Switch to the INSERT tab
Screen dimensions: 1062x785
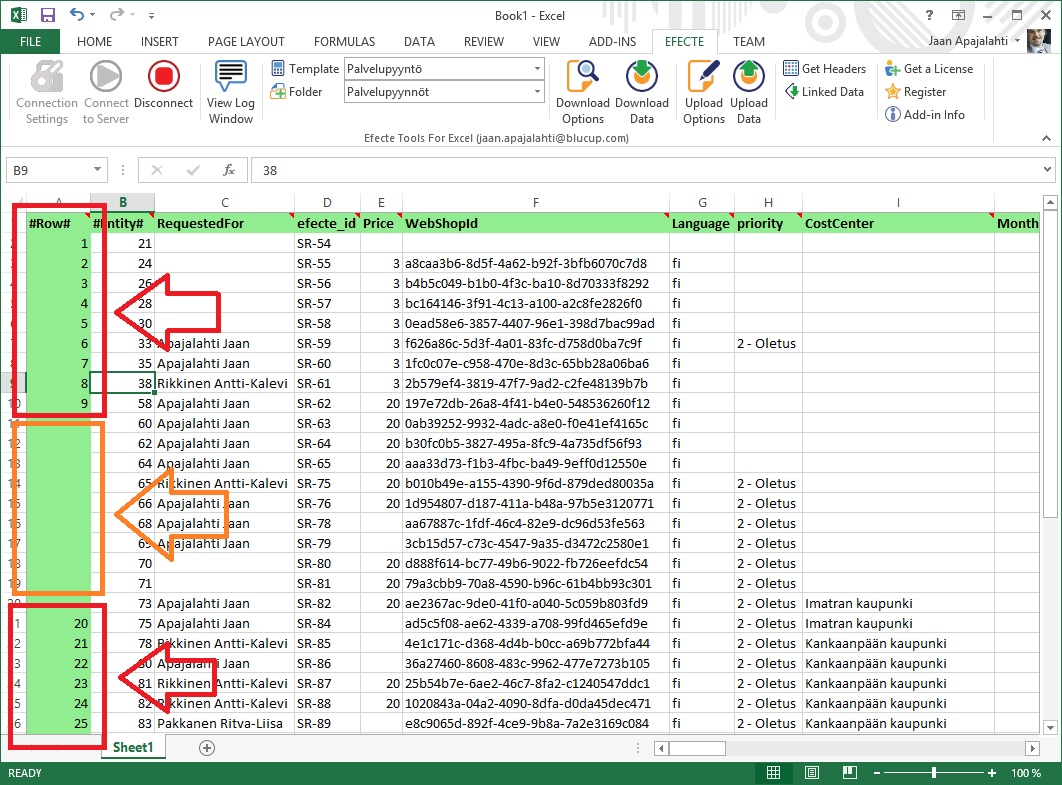tap(159, 41)
